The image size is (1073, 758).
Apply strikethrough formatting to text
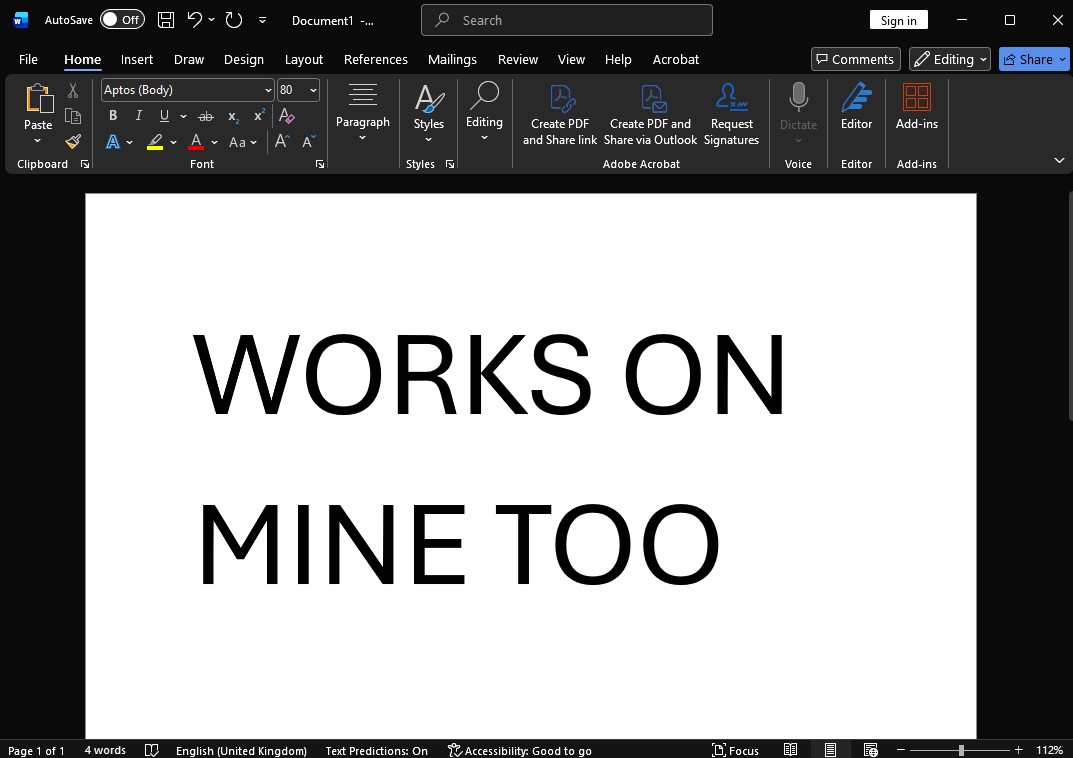(206, 116)
